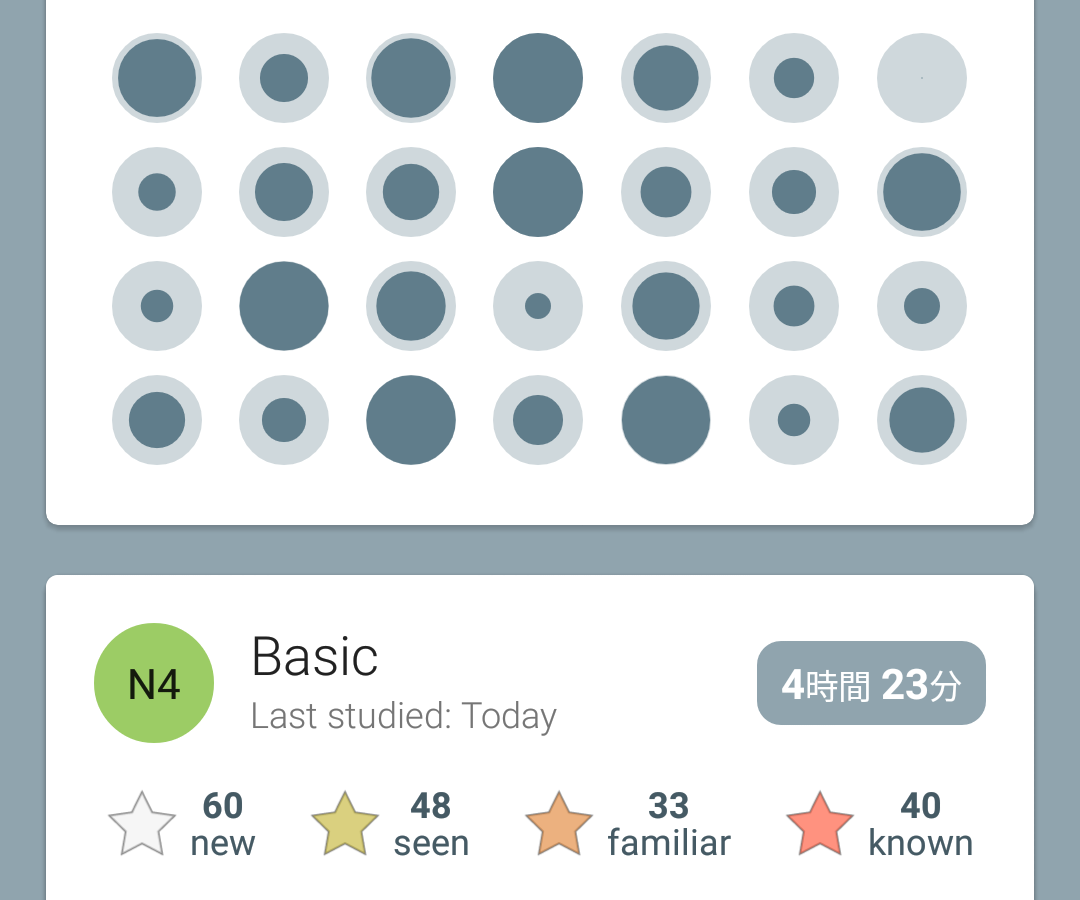Click third-row circle with the tiniest center dot
This screenshot has width=1080, height=900.
[538, 306]
